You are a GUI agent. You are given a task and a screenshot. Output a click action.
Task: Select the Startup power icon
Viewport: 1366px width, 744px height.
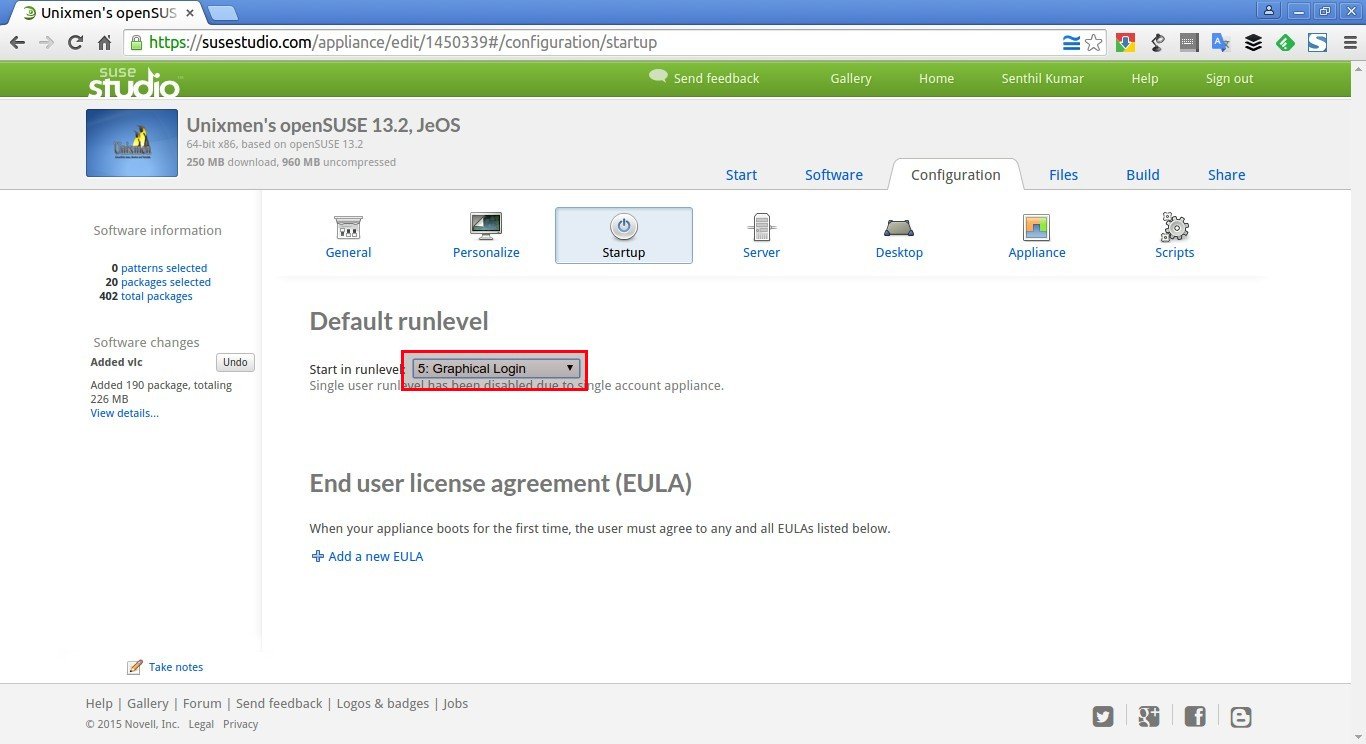pyautogui.click(x=624, y=227)
